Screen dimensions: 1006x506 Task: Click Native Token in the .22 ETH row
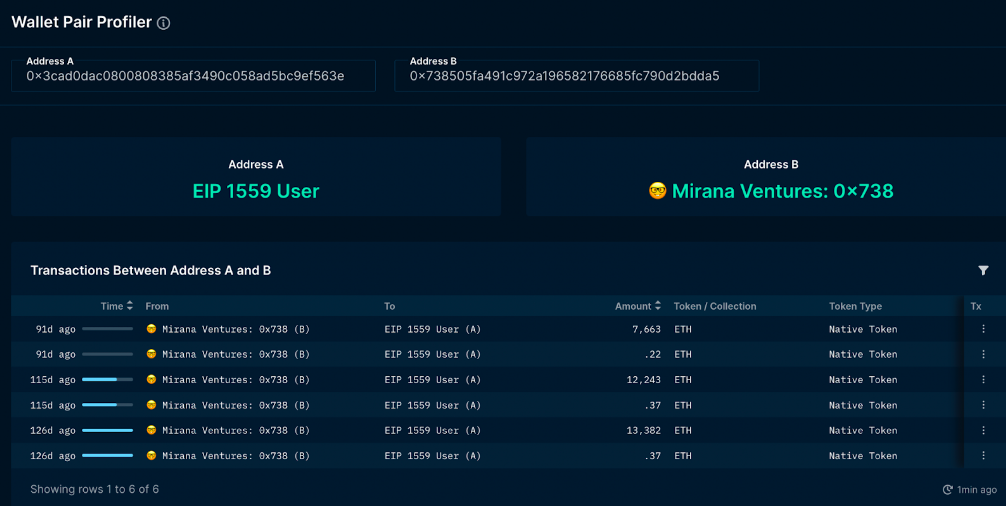pyautogui.click(x=863, y=354)
